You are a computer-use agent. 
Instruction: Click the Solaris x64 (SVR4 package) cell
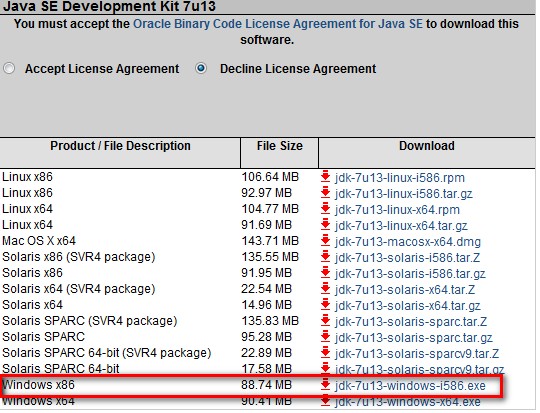tap(79, 289)
